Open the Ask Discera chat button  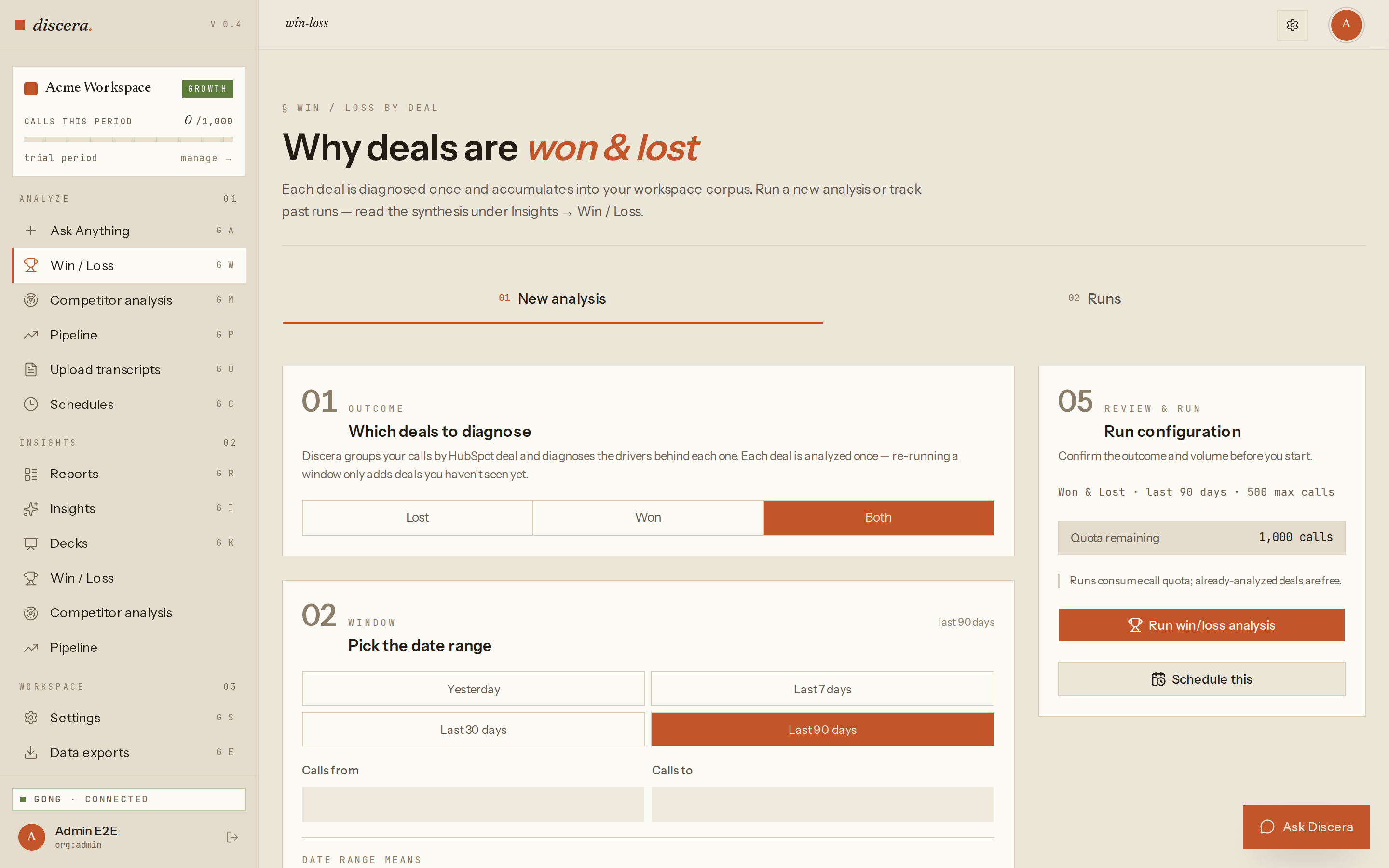[1306, 827]
